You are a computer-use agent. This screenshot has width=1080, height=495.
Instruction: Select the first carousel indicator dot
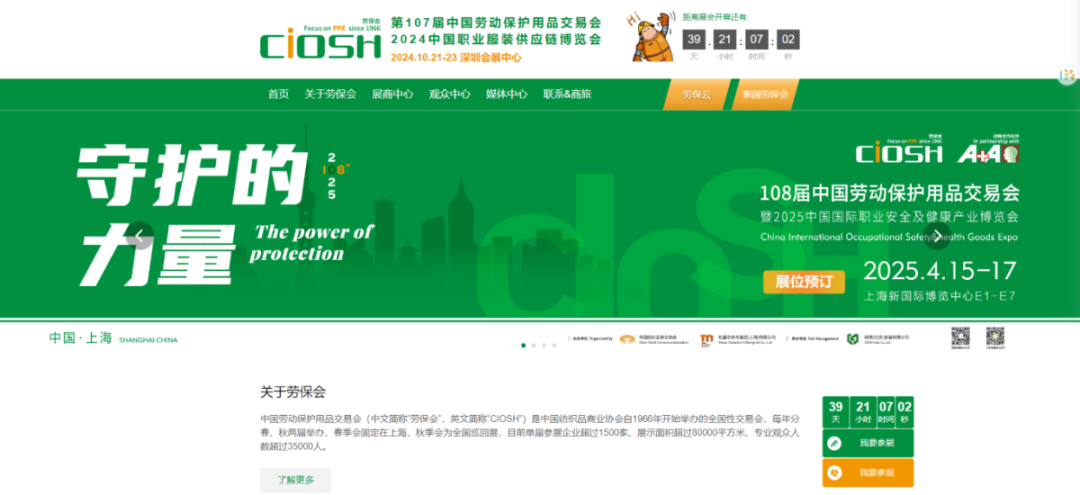(x=523, y=345)
